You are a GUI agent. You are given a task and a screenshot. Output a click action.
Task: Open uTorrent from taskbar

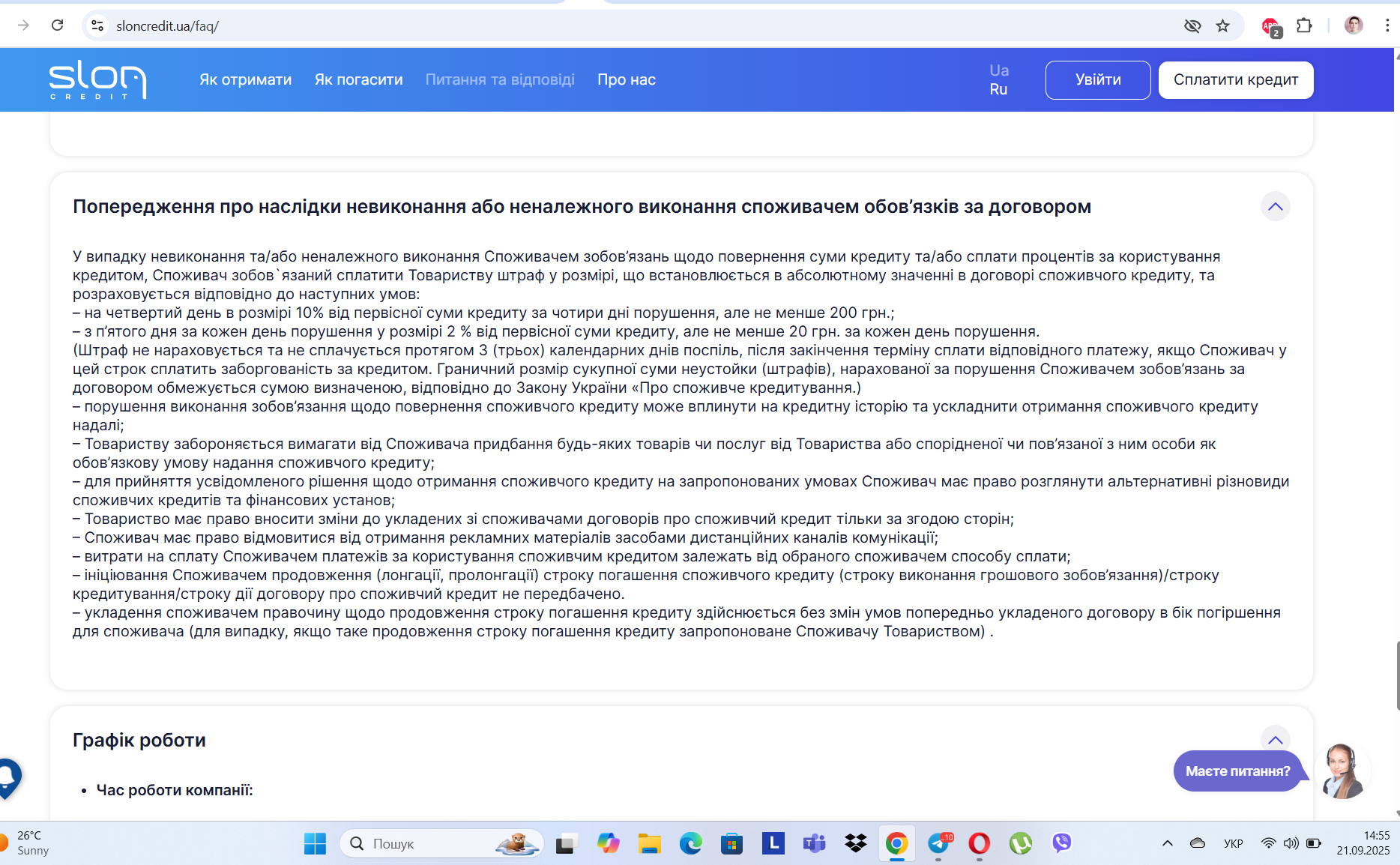[x=1021, y=843]
